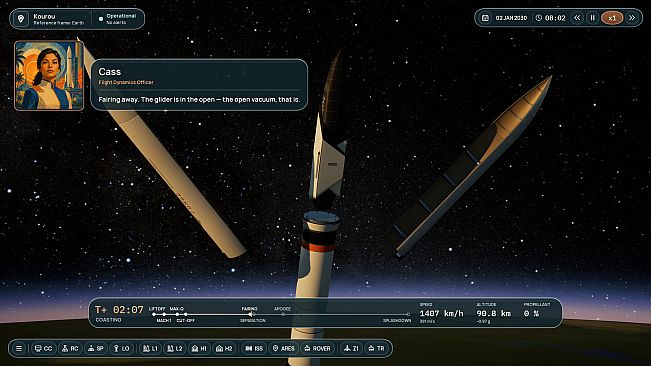This screenshot has height=366, width=651.
Task: Open hangar H2 view
Action: click(x=224, y=349)
